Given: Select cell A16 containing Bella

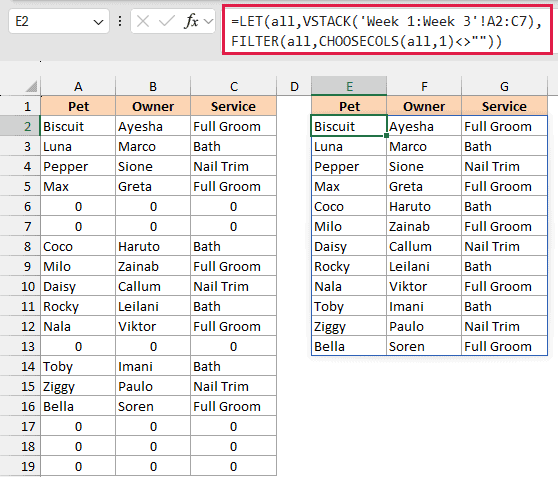Looking at the screenshot, I should pos(78,407).
